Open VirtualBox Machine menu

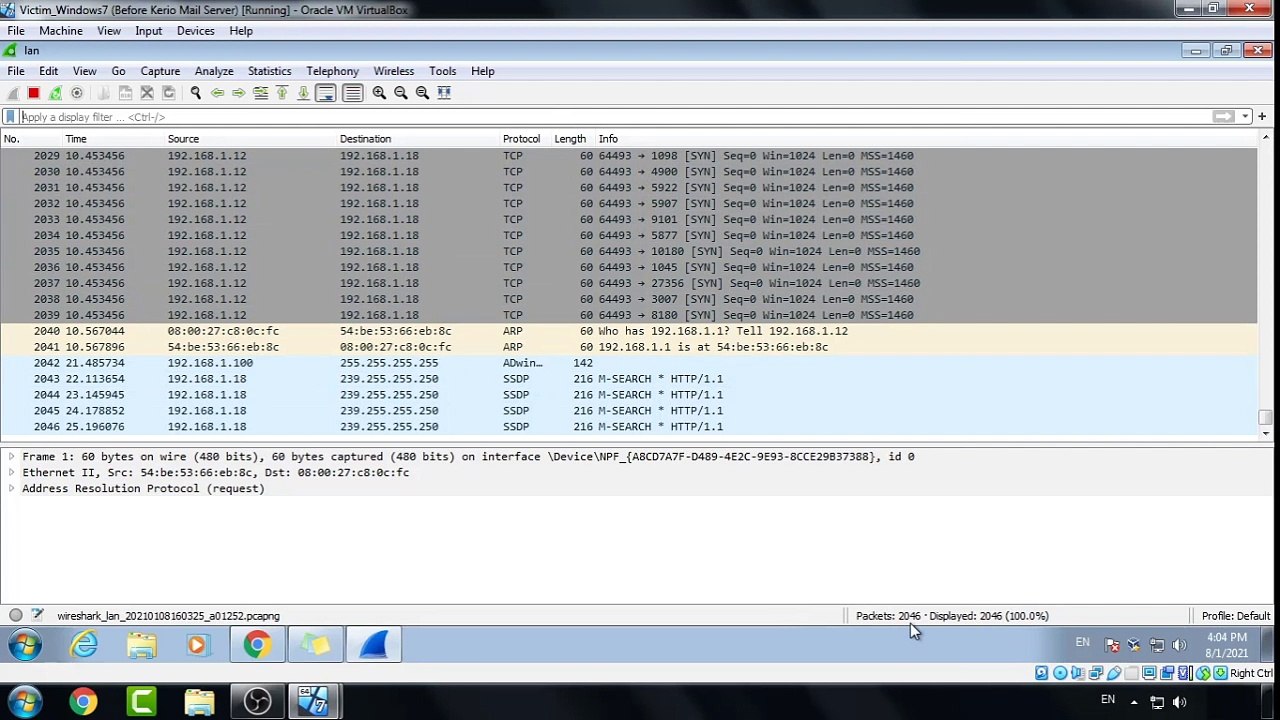click(60, 31)
